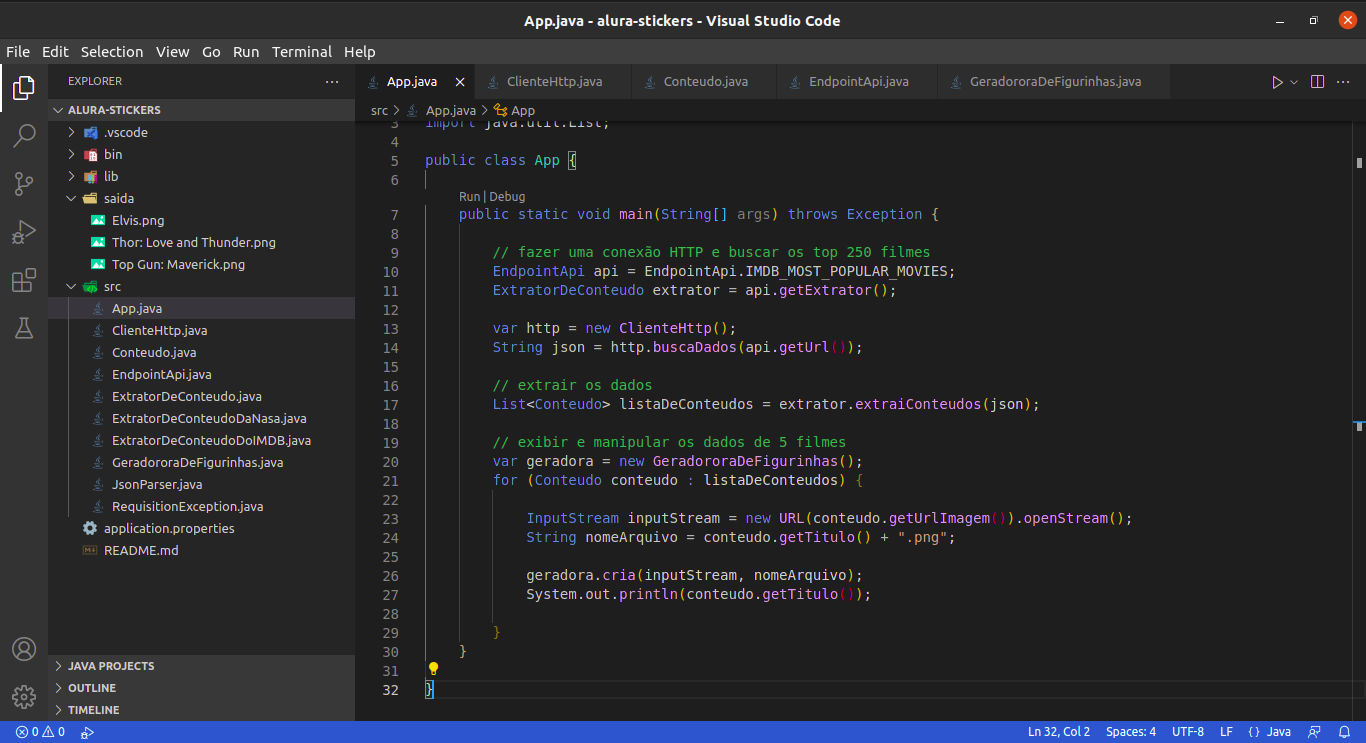Open the quick fix lightbulb
1366x743 pixels.
point(433,668)
